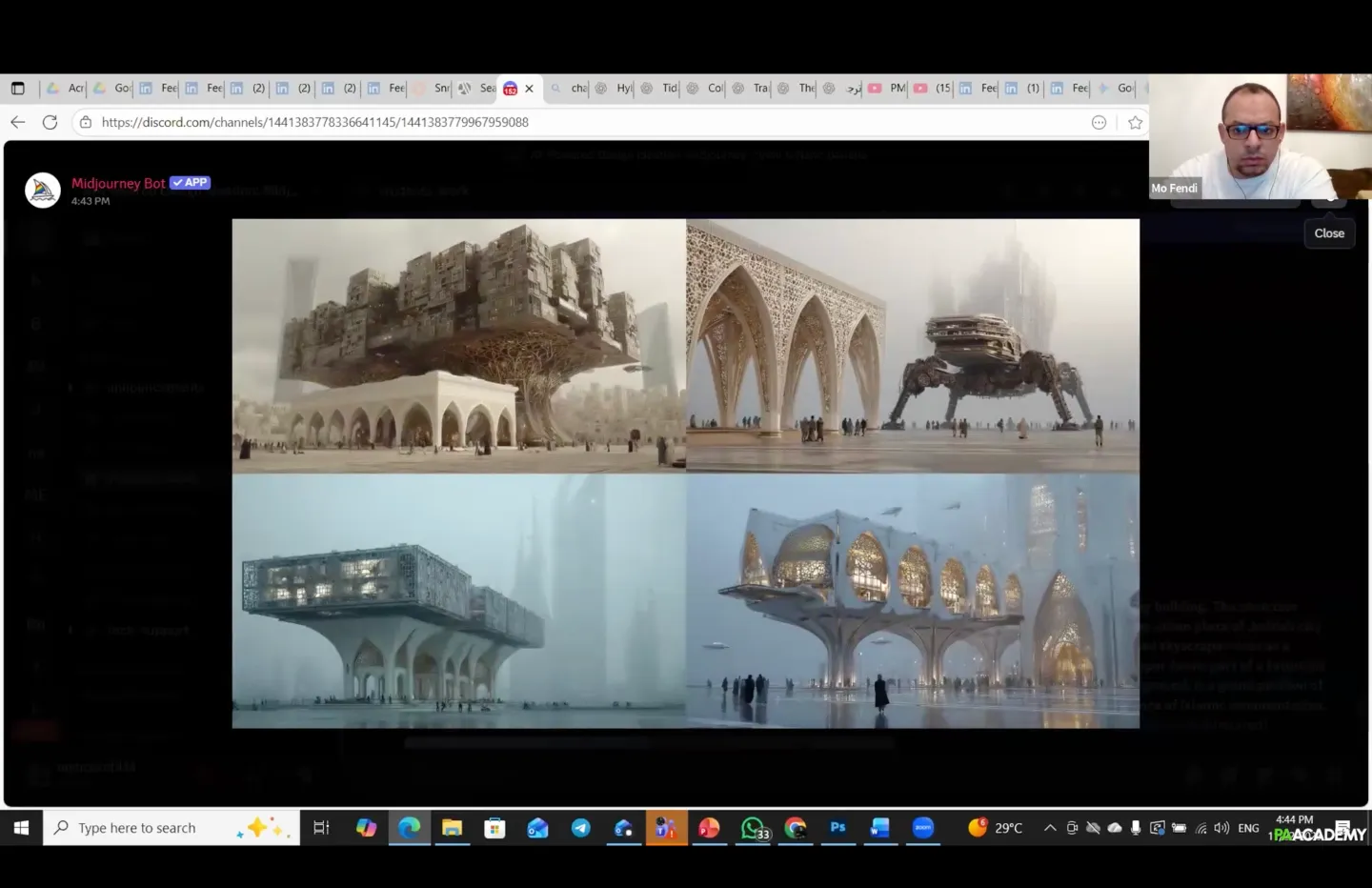Open File Explorer from the taskbar
The image size is (1372, 888).
point(452,828)
